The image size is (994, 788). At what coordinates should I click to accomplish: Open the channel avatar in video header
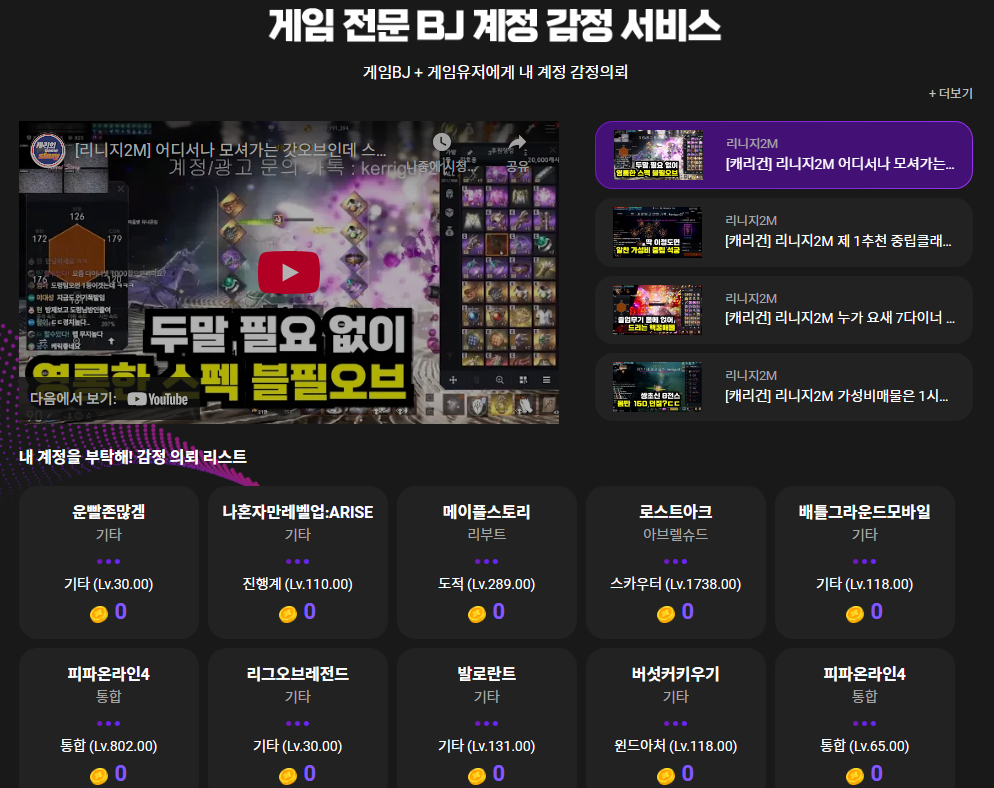pos(48,150)
